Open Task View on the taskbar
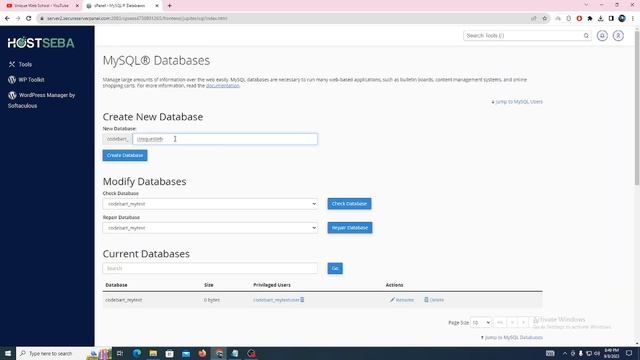 [120, 353]
